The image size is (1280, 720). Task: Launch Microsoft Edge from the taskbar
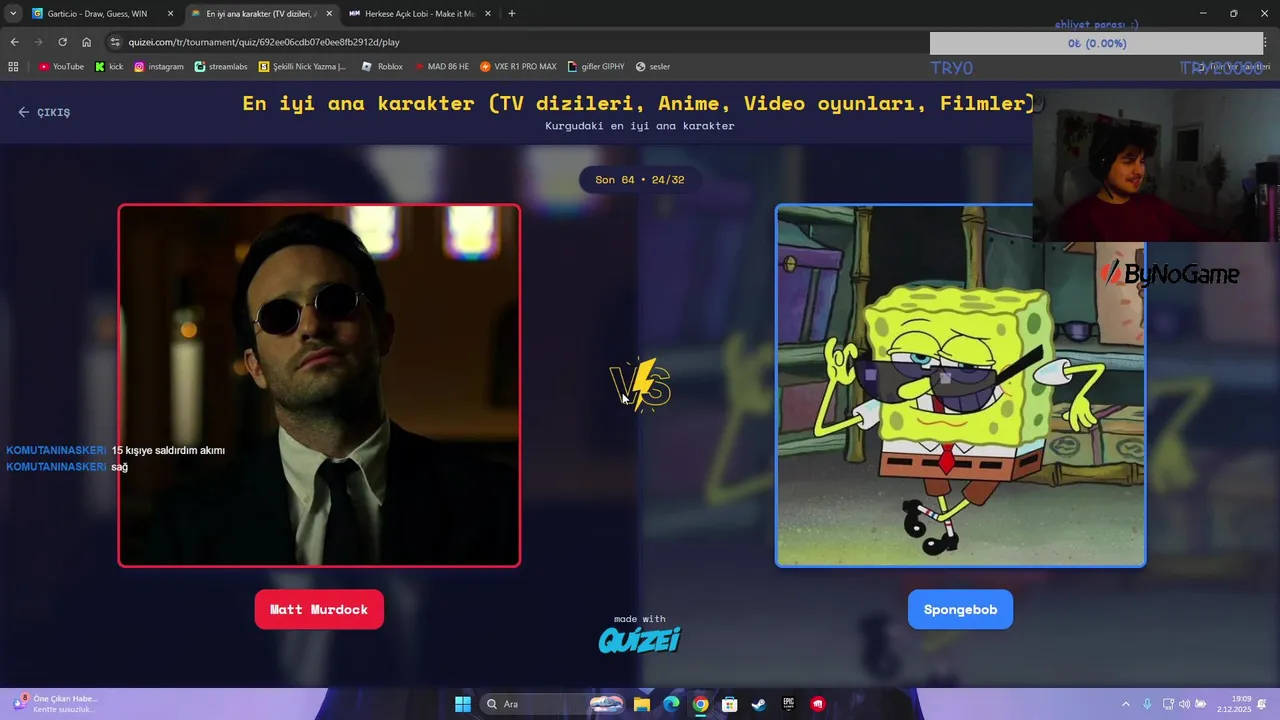671,704
